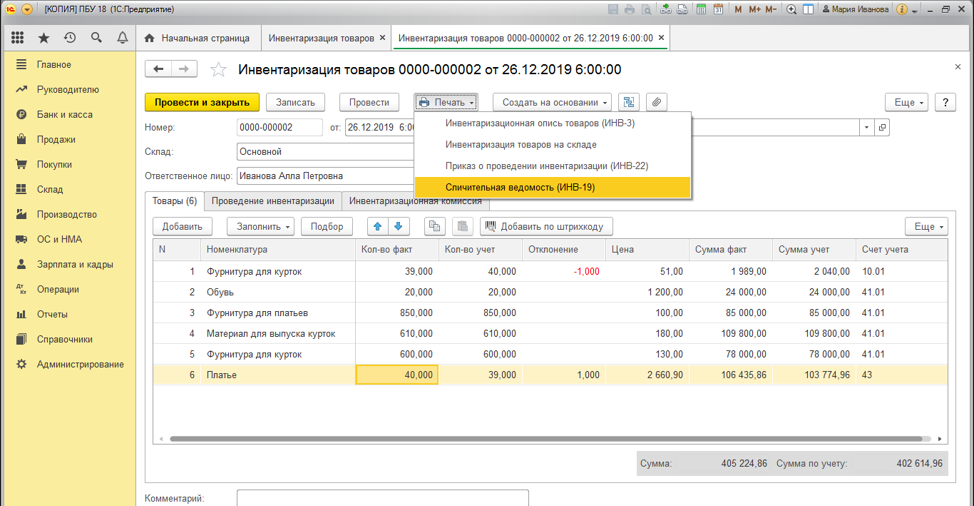Click the search magnifier icon
974x506 pixels.
(x=96, y=38)
